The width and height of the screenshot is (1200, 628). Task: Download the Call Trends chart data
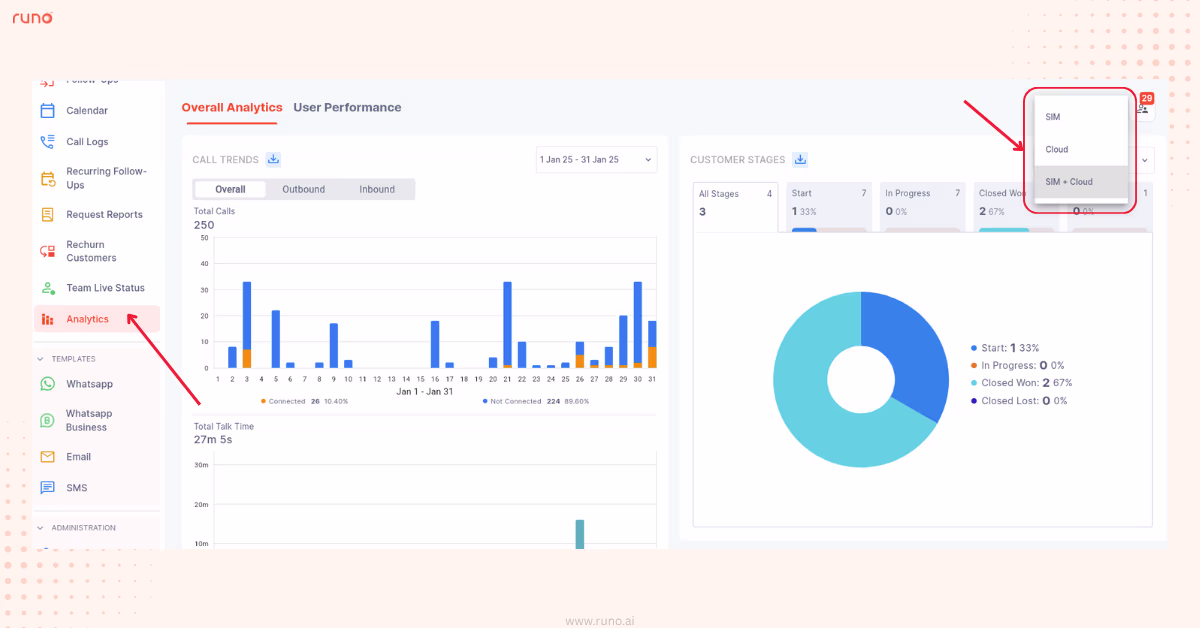[x=273, y=160]
